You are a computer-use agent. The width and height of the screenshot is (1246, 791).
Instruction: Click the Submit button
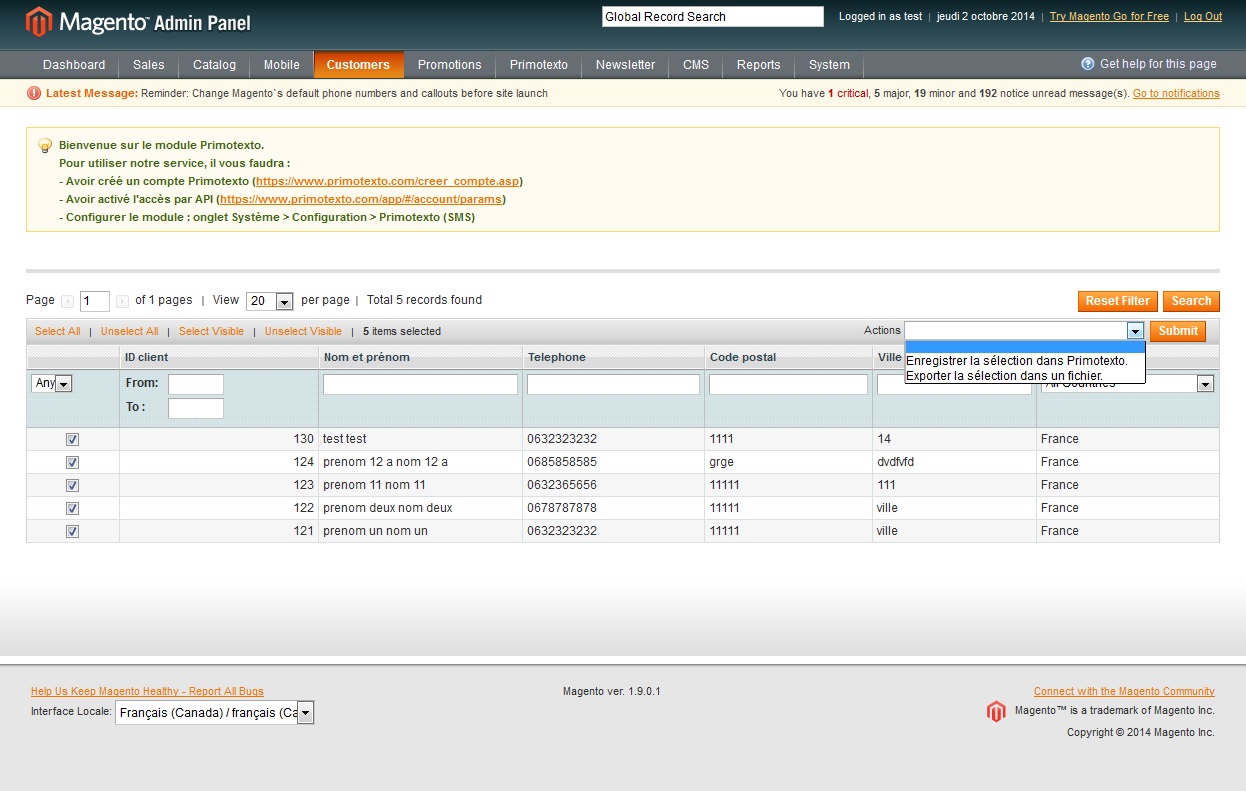pos(1178,331)
